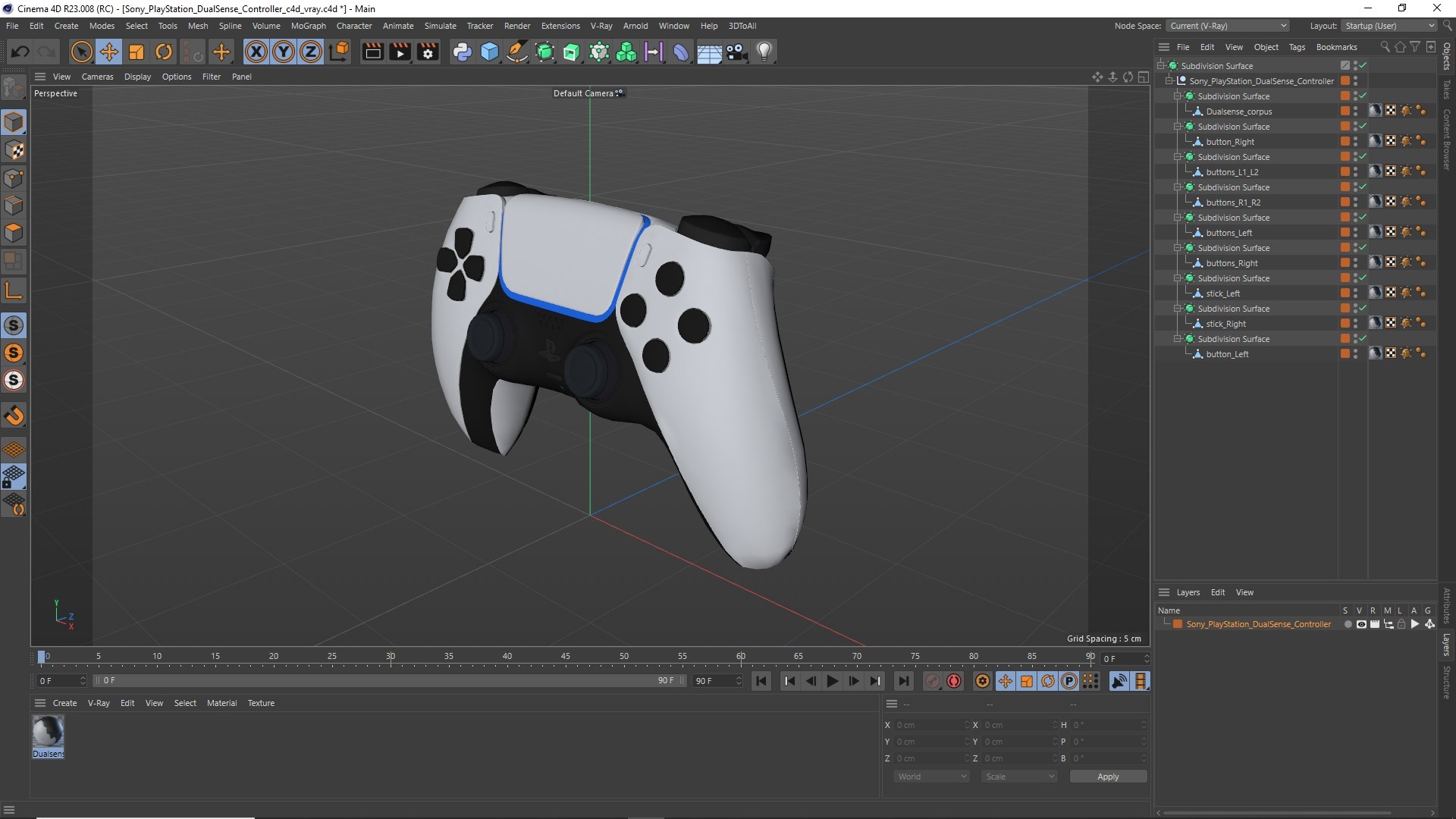Switch to Model mode in left toolbar
This screenshot has width=1456, height=819.
pyautogui.click(x=14, y=122)
